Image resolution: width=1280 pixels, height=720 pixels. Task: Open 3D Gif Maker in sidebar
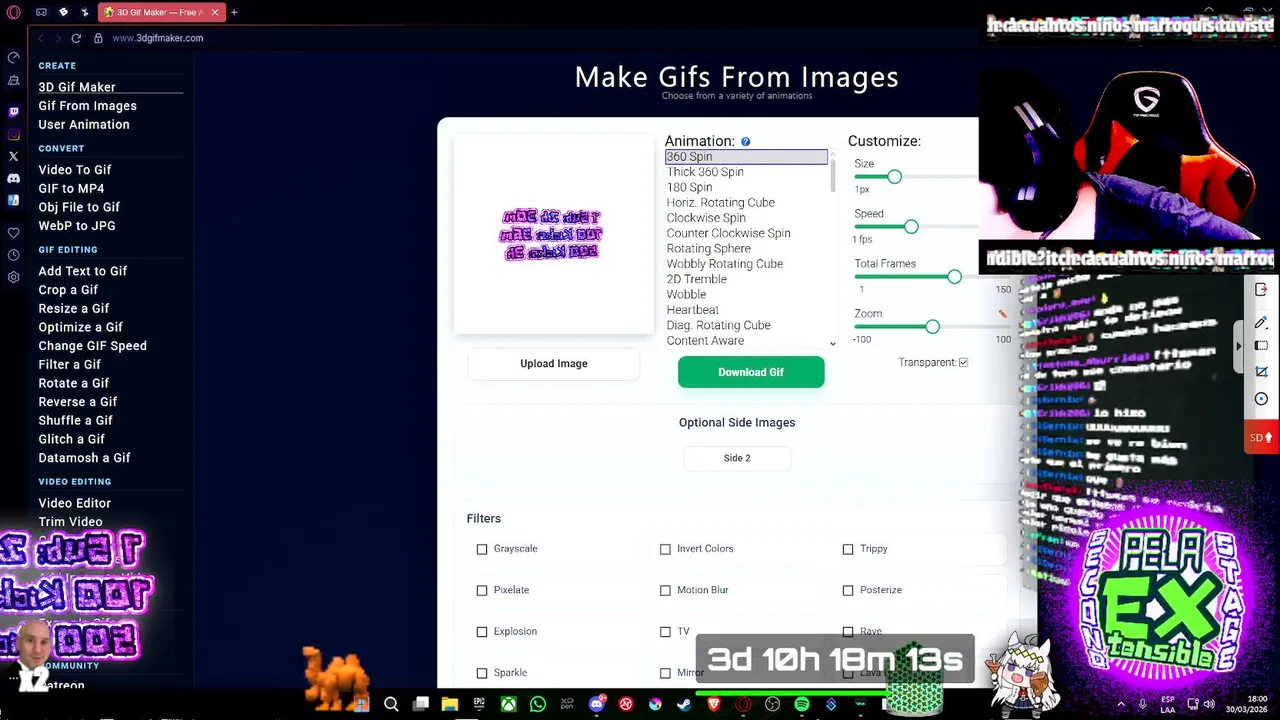[x=77, y=87]
